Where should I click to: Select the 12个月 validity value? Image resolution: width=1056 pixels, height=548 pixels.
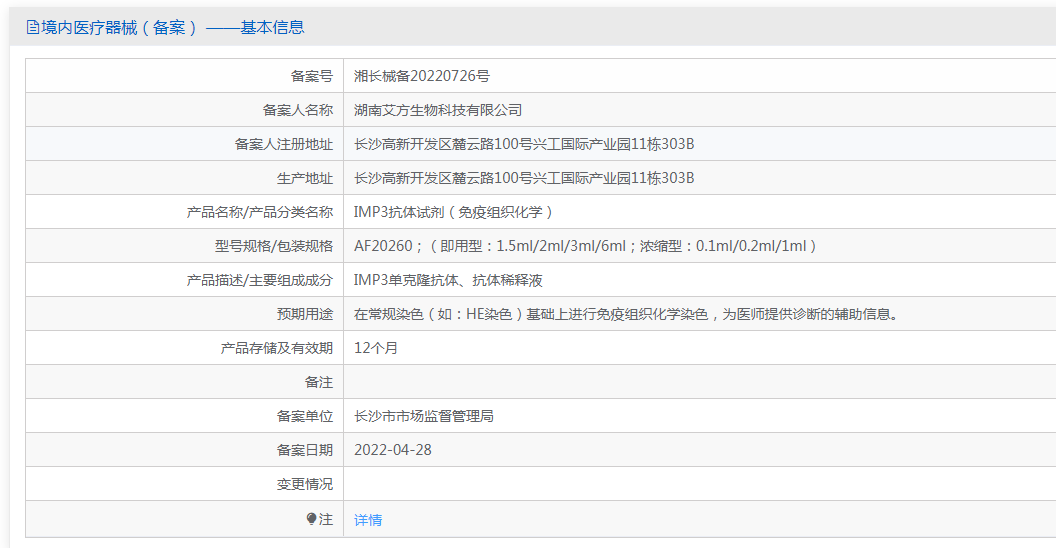tap(376, 348)
